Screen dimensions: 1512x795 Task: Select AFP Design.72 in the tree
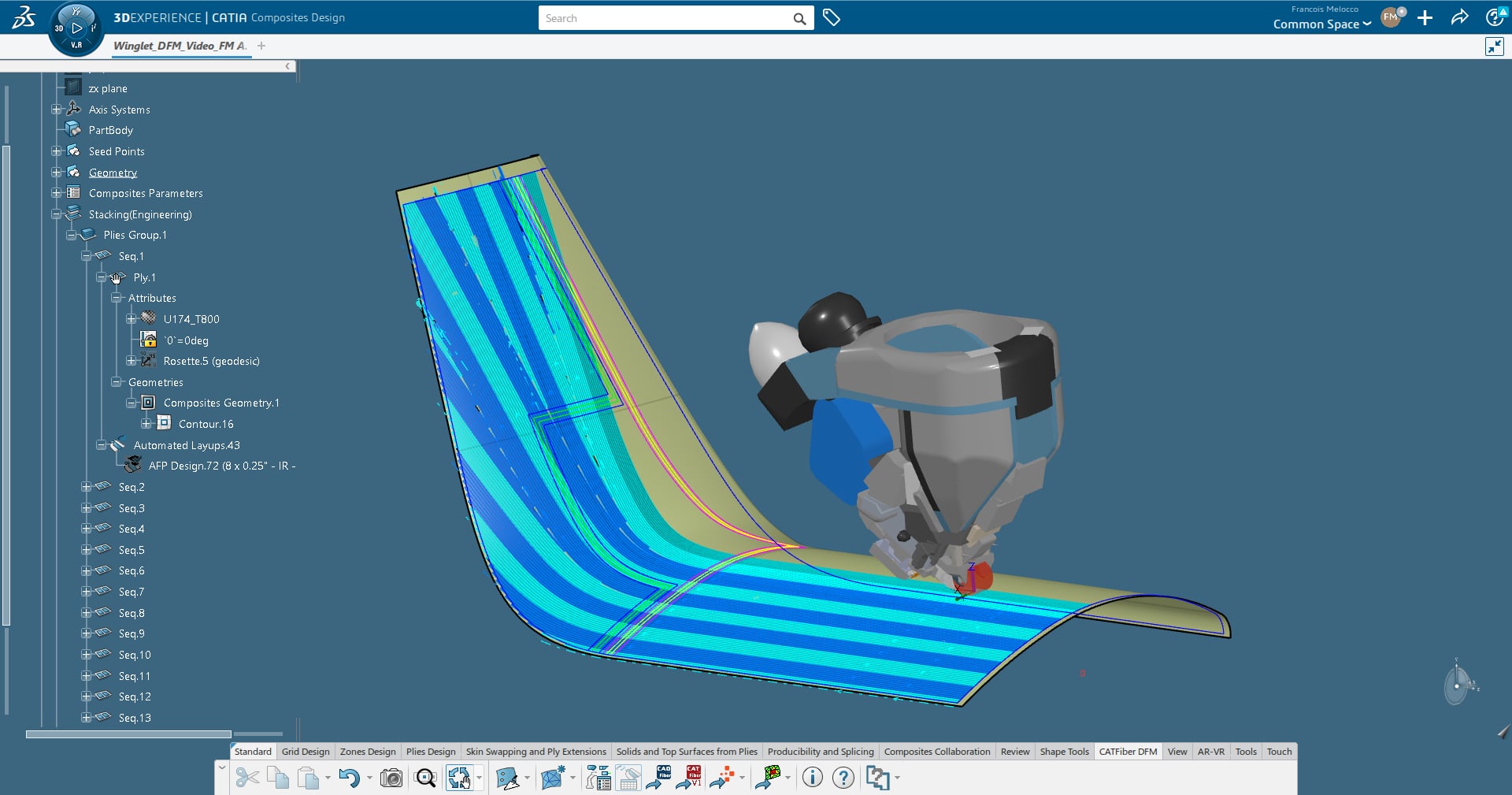coord(221,466)
